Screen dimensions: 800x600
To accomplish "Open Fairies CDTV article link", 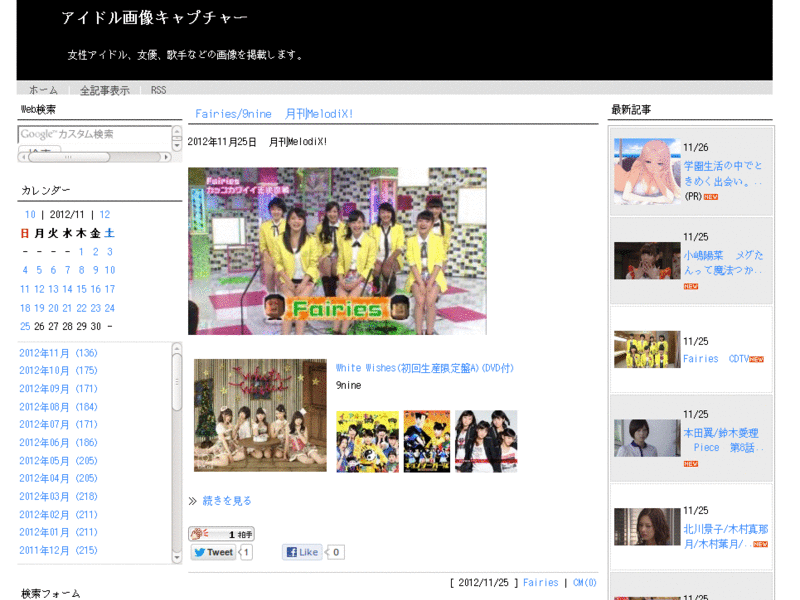I will [716, 359].
